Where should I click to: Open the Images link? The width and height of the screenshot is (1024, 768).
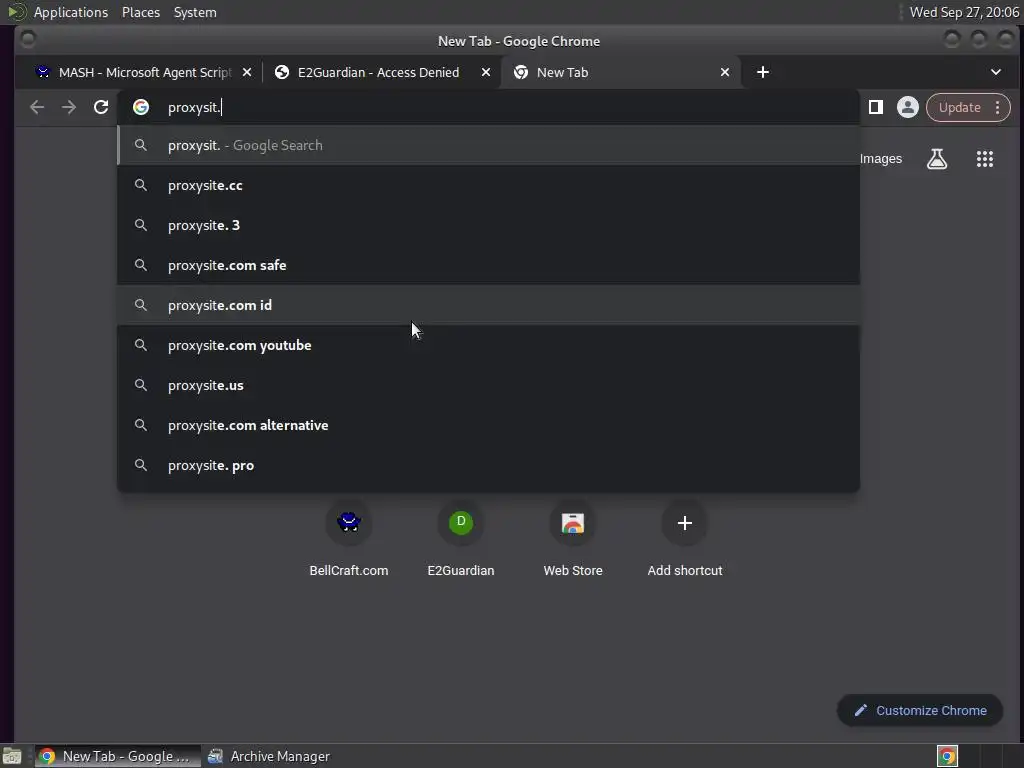881,159
